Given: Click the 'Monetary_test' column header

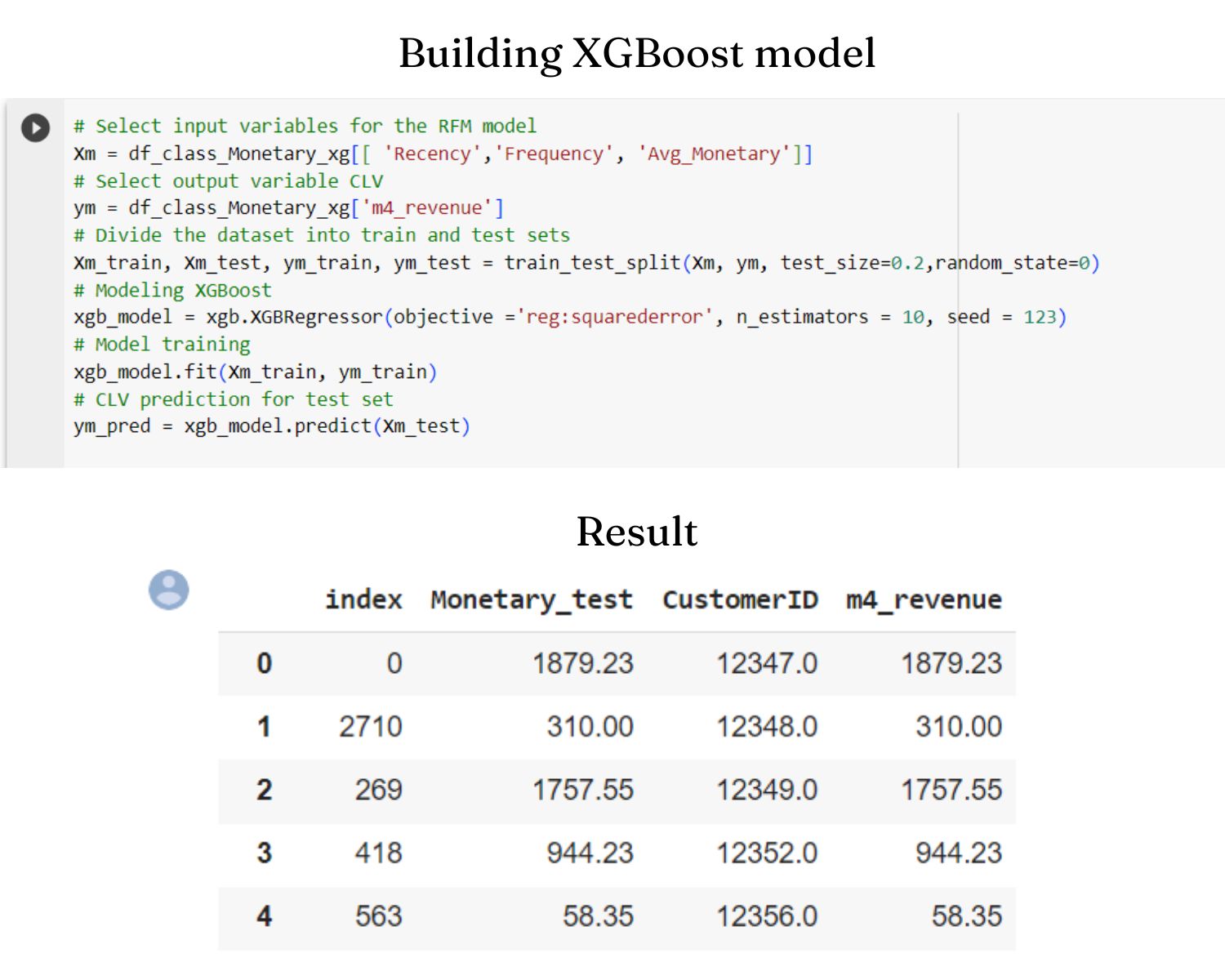Looking at the screenshot, I should [532, 600].
